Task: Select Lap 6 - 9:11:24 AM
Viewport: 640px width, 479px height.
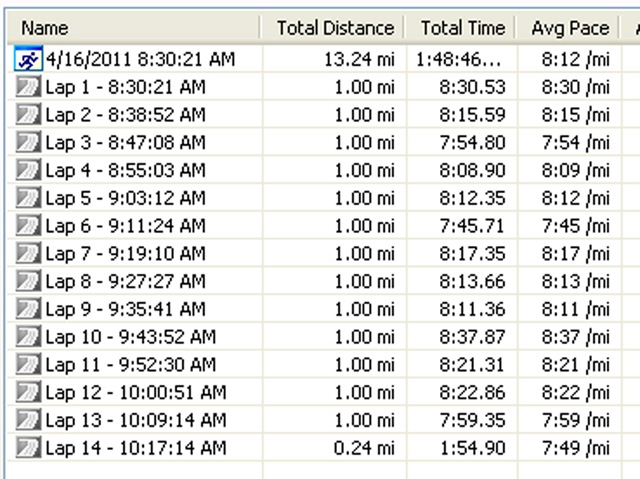Action: [x=126, y=226]
